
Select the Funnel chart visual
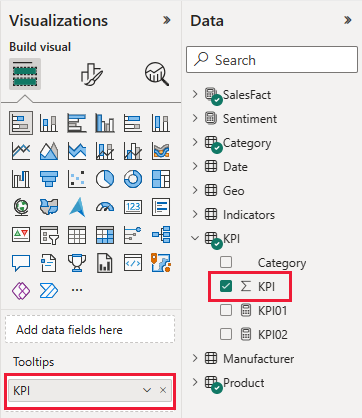tap(49, 179)
